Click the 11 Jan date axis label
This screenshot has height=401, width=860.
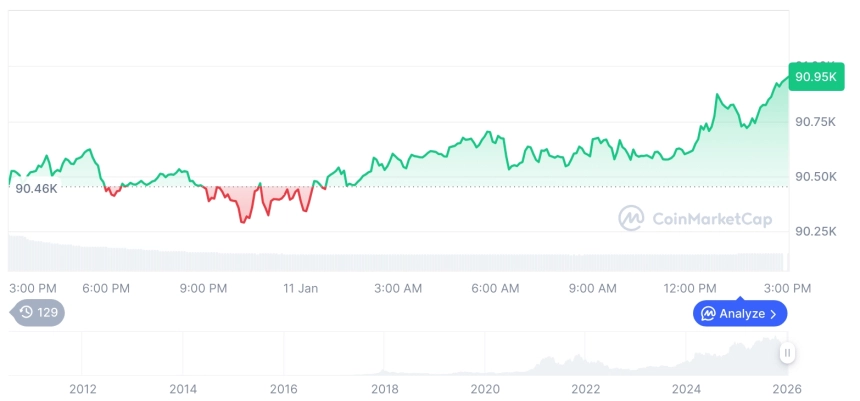(300, 288)
